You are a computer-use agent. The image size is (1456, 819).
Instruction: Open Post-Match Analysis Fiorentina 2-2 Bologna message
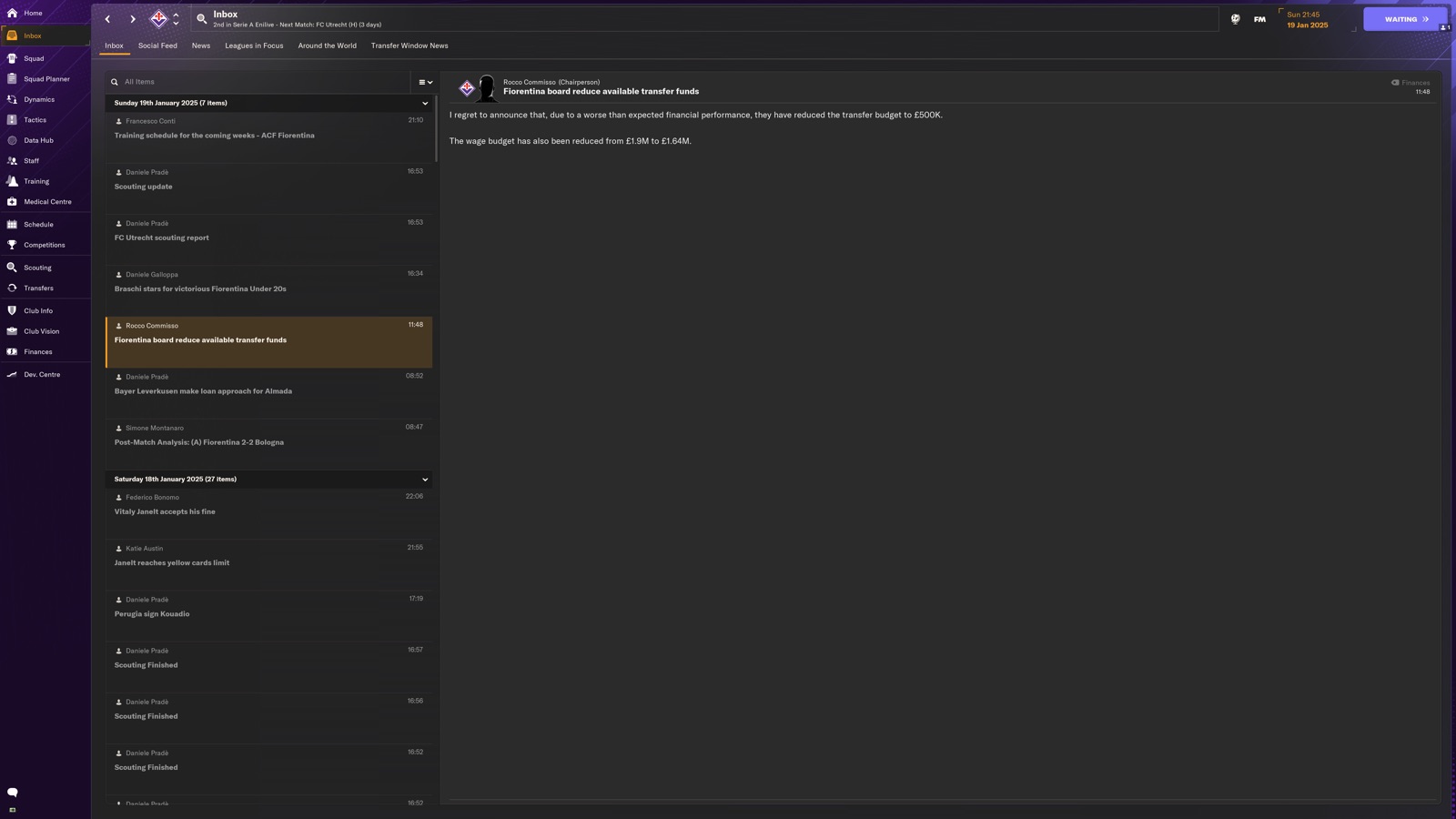coord(268,444)
